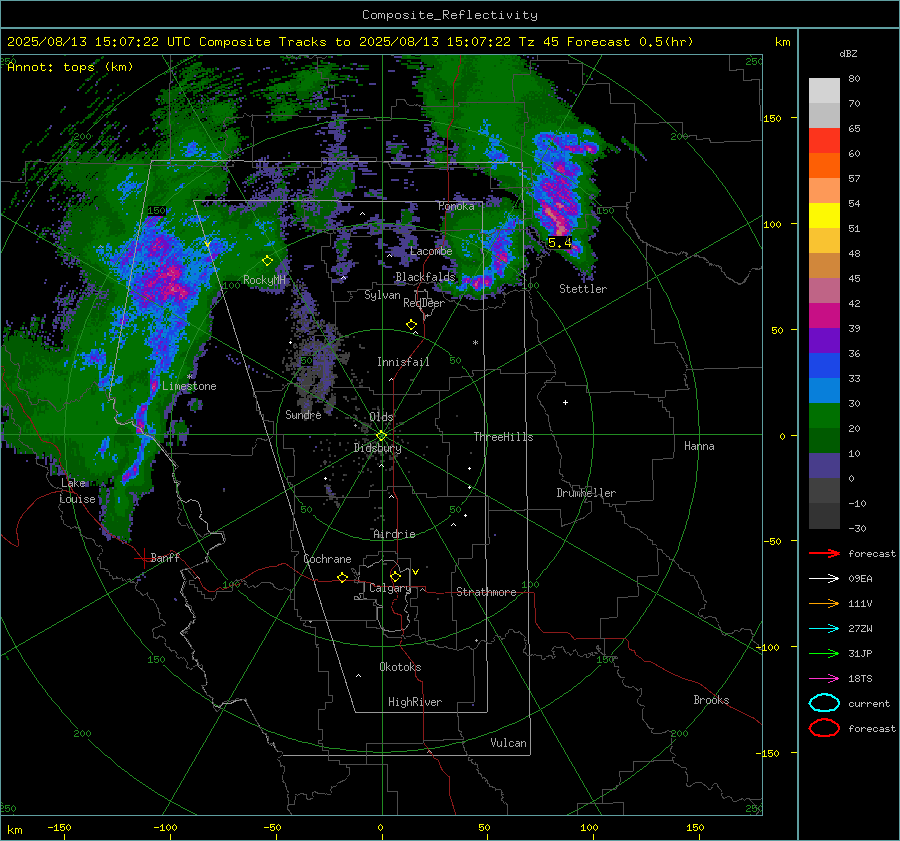Viewport: 900px width, 841px height.
Task: Click the white 09EA arrow in legend
Action: point(824,579)
